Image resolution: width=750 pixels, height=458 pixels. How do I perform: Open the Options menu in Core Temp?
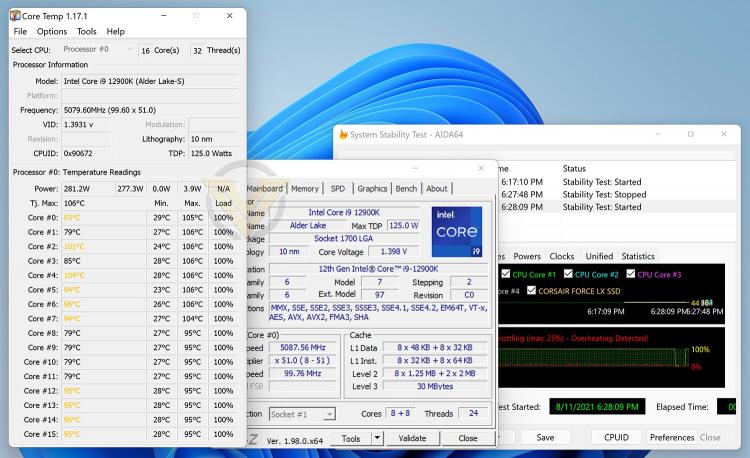[52, 32]
